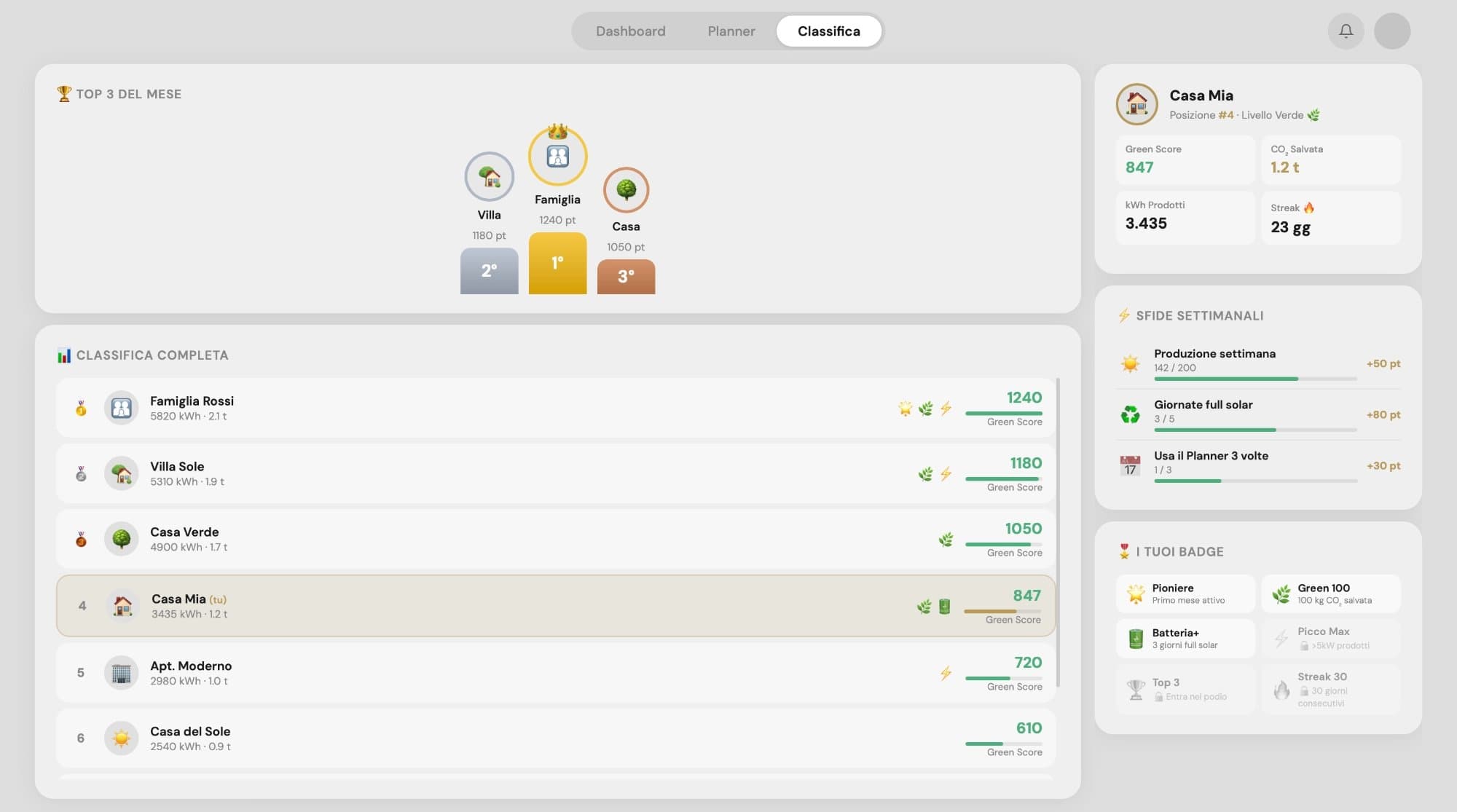Click the Casa del Sole sun avatar
Viewport: 1457px width, 812px height.
point(121,738)
